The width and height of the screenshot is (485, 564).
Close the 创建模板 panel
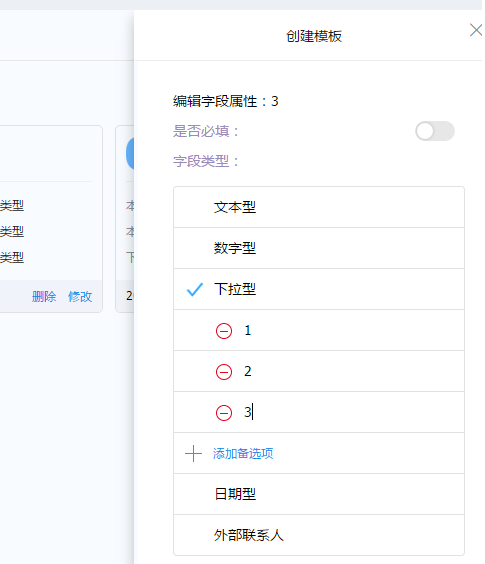click(476, 30)
